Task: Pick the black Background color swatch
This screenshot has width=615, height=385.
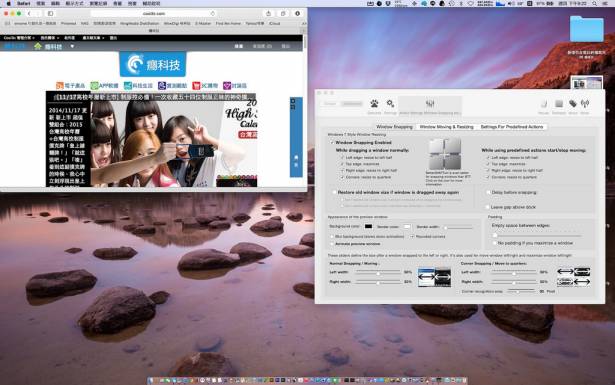Action: (x=368, y=227)
